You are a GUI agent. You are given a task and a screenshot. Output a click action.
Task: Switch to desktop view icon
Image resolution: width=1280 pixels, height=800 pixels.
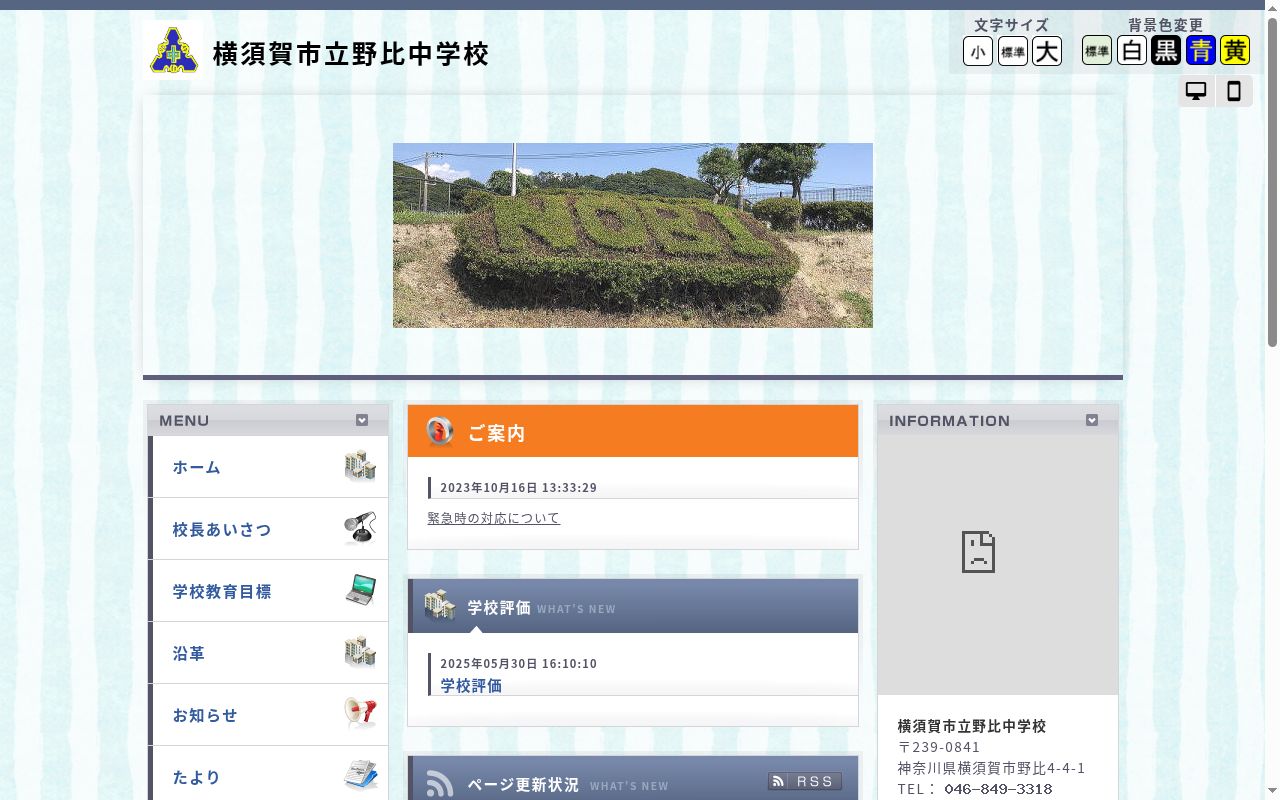(1196, 91)
